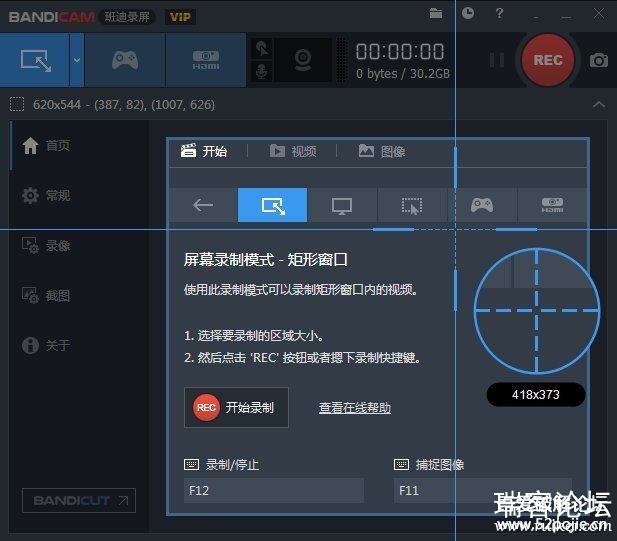The image size is (617, 541).
Task: Click the dotted rectangle area icon
Action: [x=17, y=104]
